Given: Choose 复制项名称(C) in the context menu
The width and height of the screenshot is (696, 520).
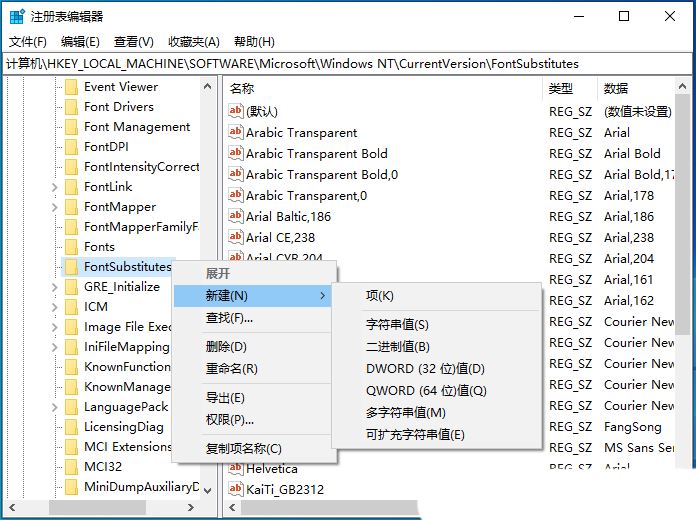Looking at the screenshot, I should (252, 449).
